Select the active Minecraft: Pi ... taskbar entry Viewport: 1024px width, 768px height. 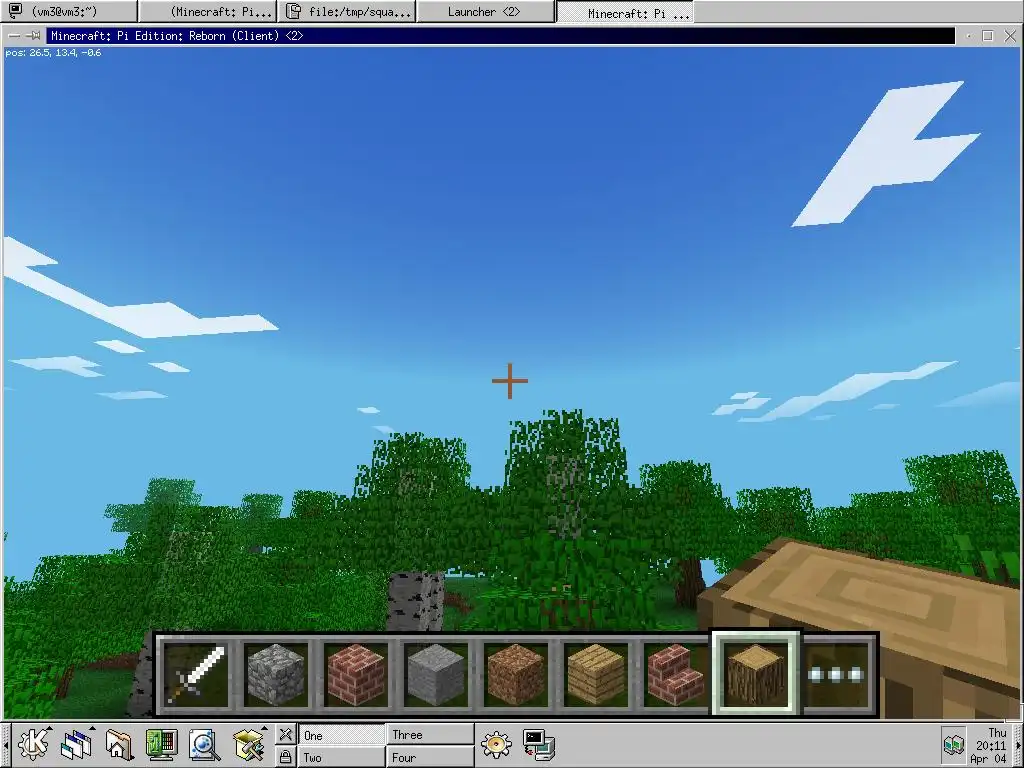tap(625, 12)
